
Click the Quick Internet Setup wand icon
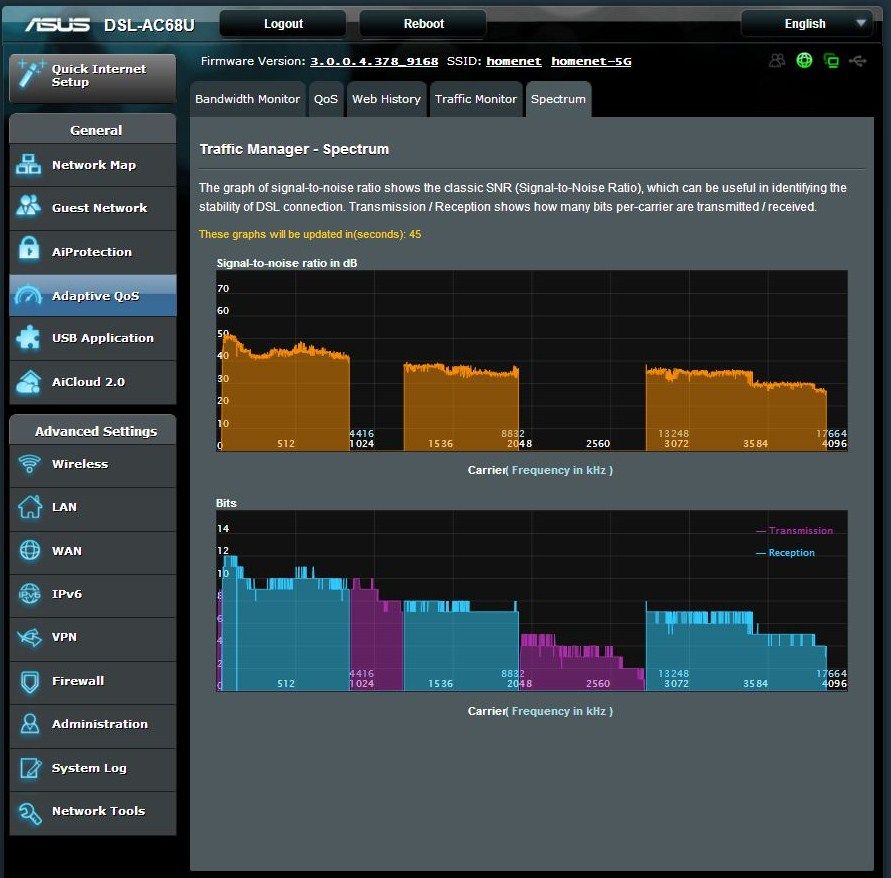29,74
